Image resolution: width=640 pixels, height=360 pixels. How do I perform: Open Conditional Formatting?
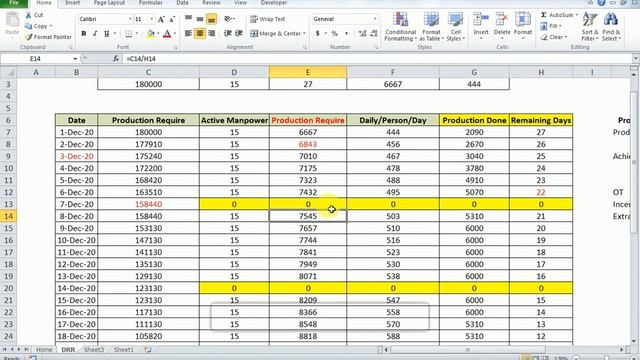click(400, 27)
